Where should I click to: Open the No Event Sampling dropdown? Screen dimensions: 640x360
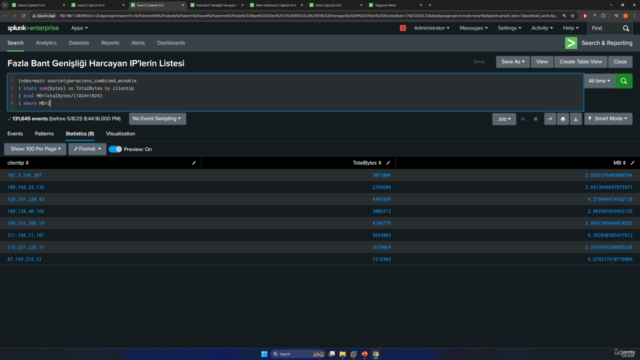click(x=157, y=119)
